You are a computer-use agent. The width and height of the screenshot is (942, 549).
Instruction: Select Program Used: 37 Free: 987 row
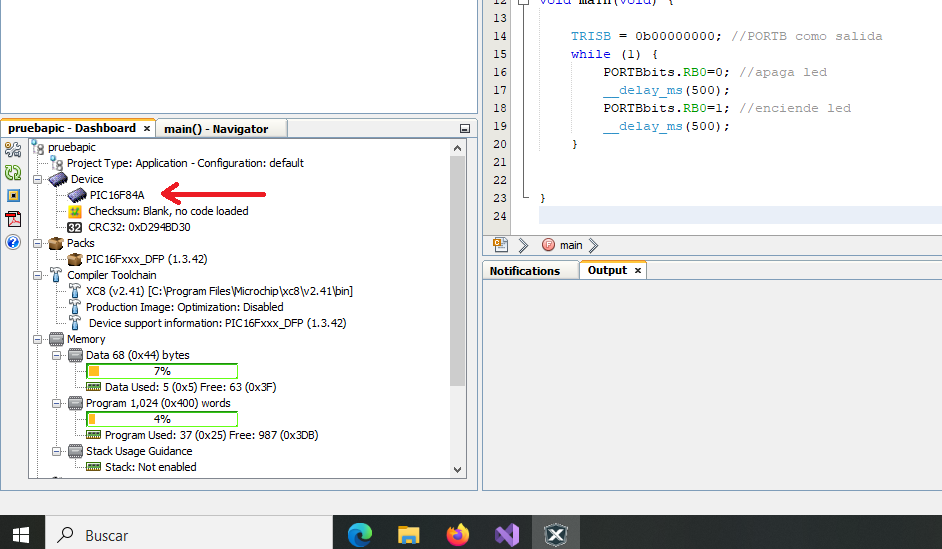pyautogui.click(x=211, y=435)
